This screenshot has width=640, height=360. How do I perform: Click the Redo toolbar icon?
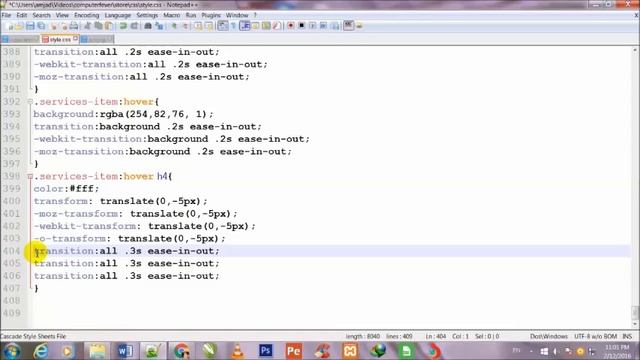134,26
